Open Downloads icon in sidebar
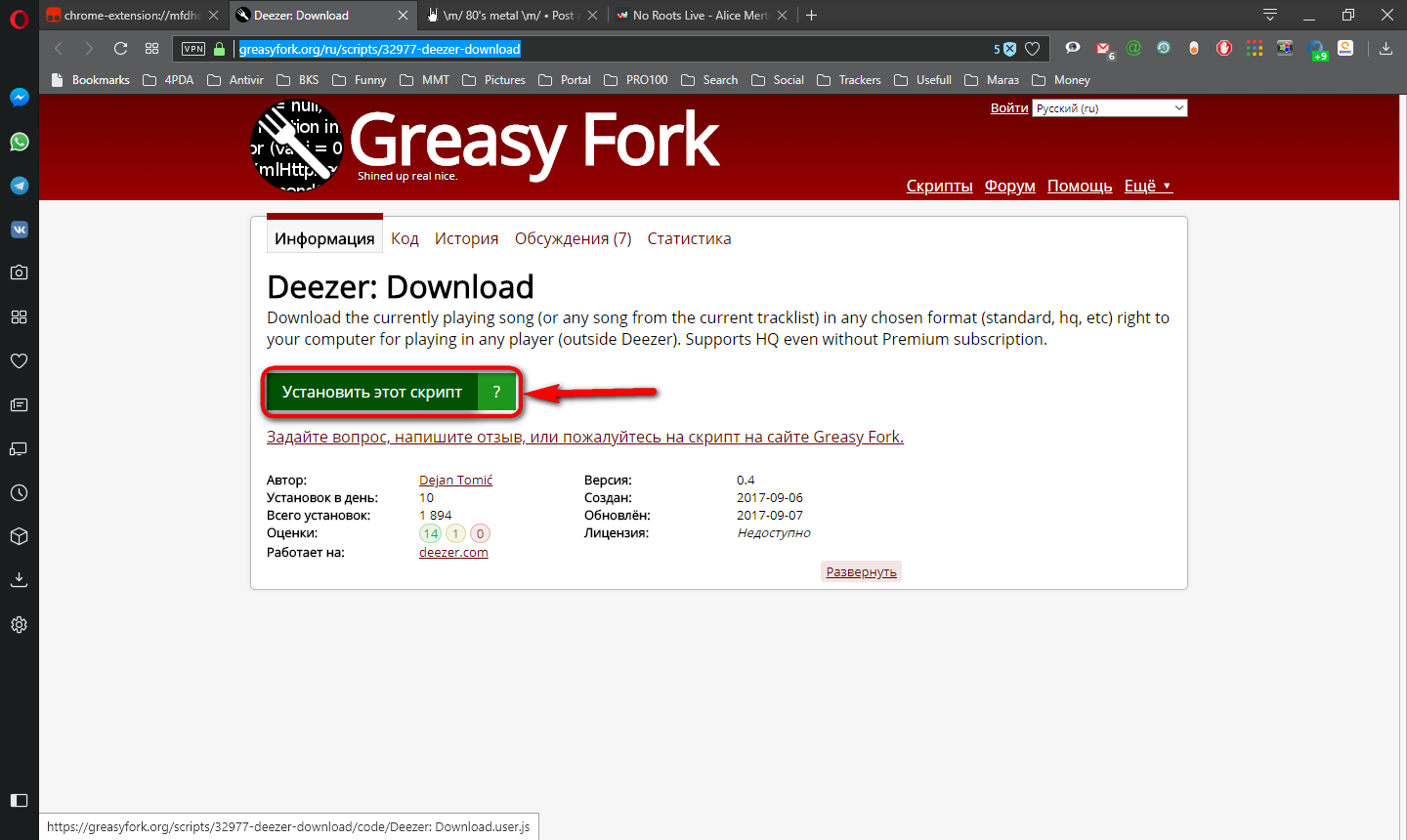The width and height of the screenshot is (1407, 840). [19, 580]
